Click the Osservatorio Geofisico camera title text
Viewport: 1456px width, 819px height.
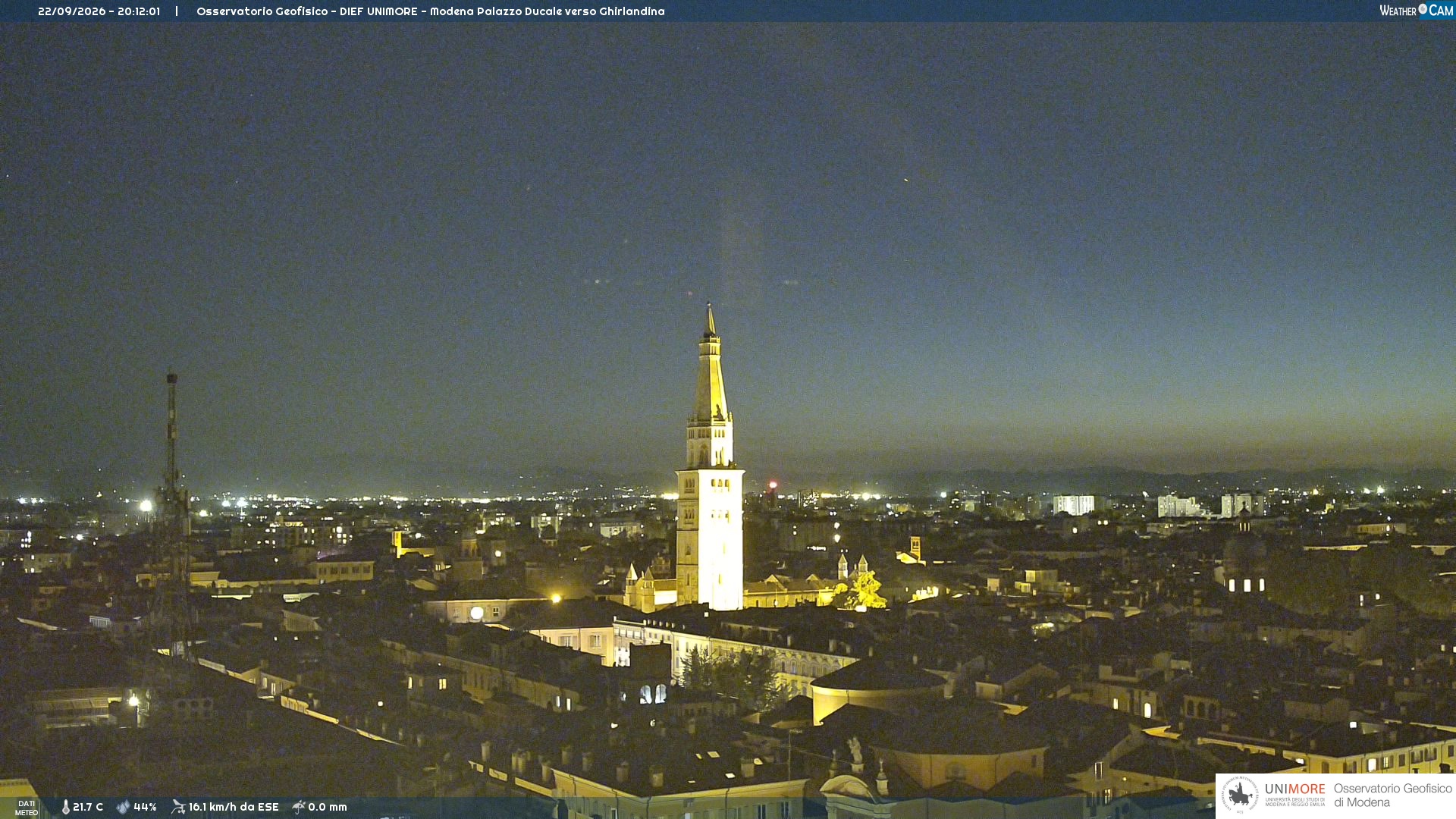pyautogui.click(x=431, y=11)
